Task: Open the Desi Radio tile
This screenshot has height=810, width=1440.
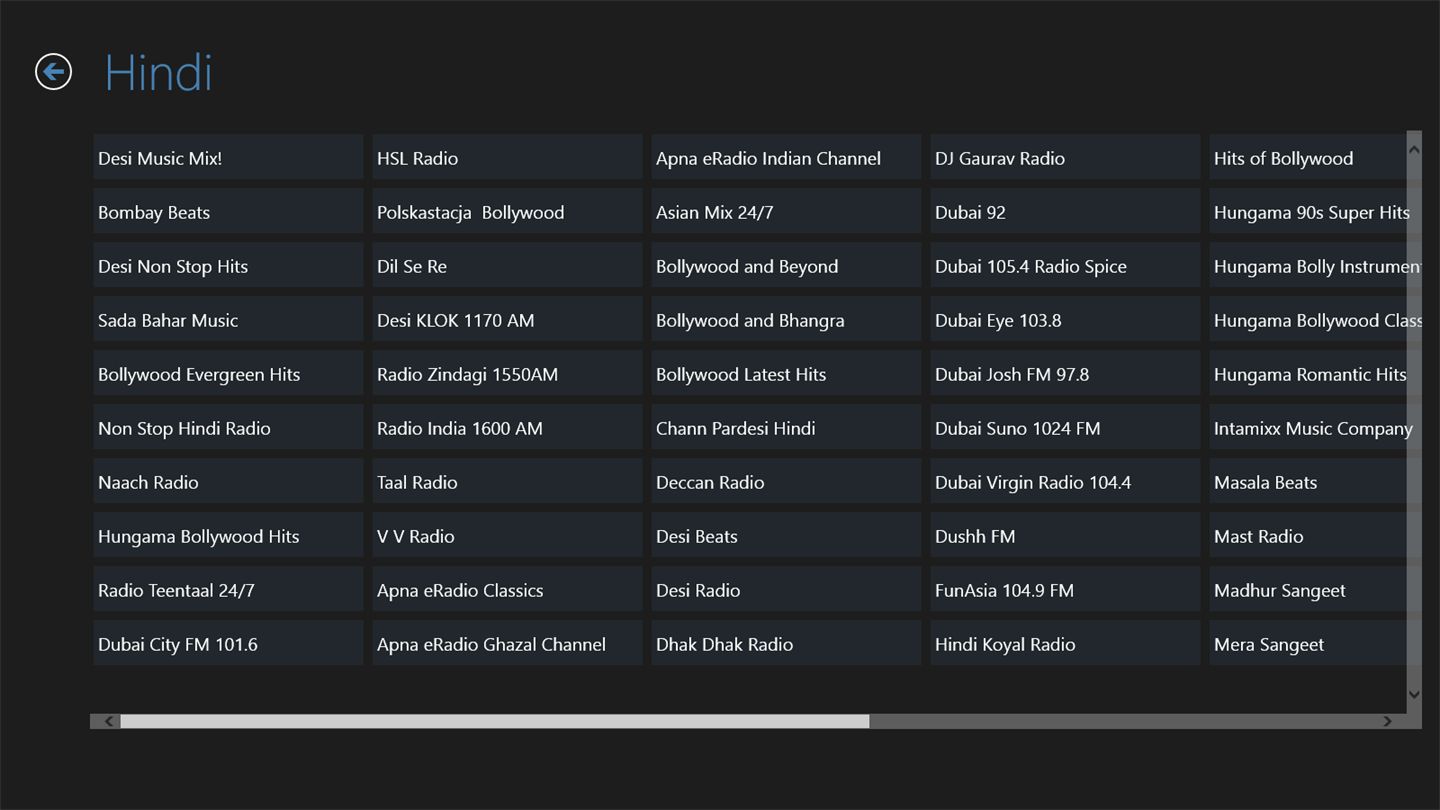Action: click(787, 590)
